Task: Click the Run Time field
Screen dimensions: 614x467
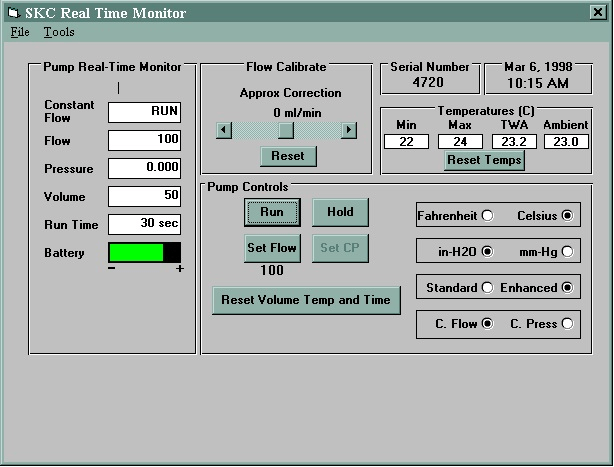Action: [144, 224]
